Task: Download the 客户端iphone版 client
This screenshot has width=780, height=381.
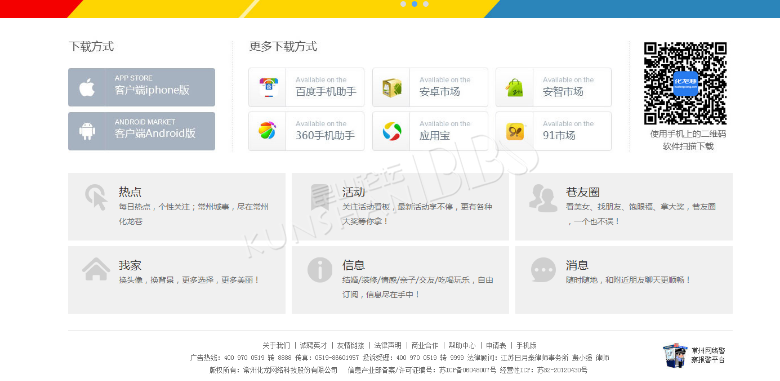Action: 141,87
